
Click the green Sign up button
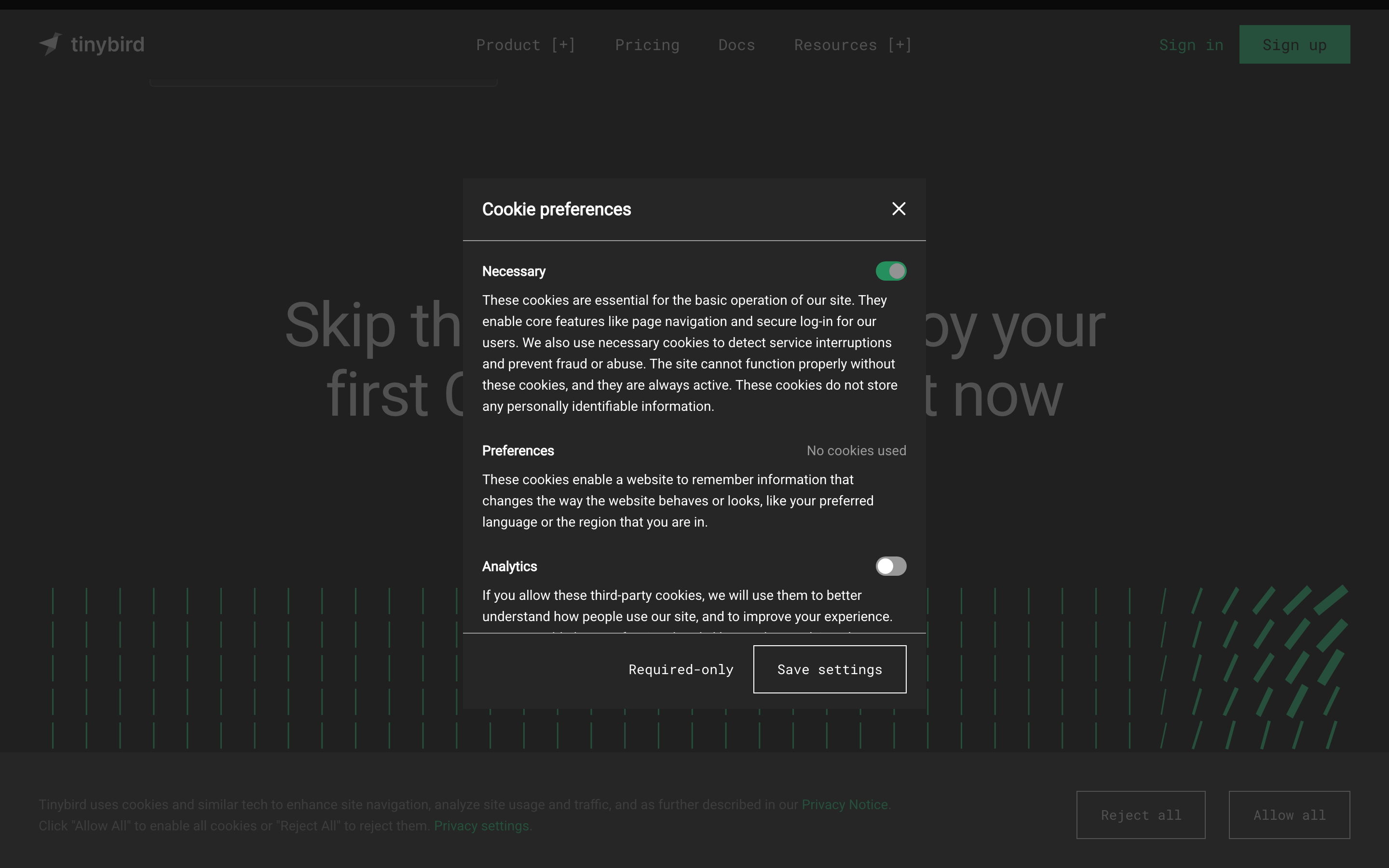(x=1294, y=44)
